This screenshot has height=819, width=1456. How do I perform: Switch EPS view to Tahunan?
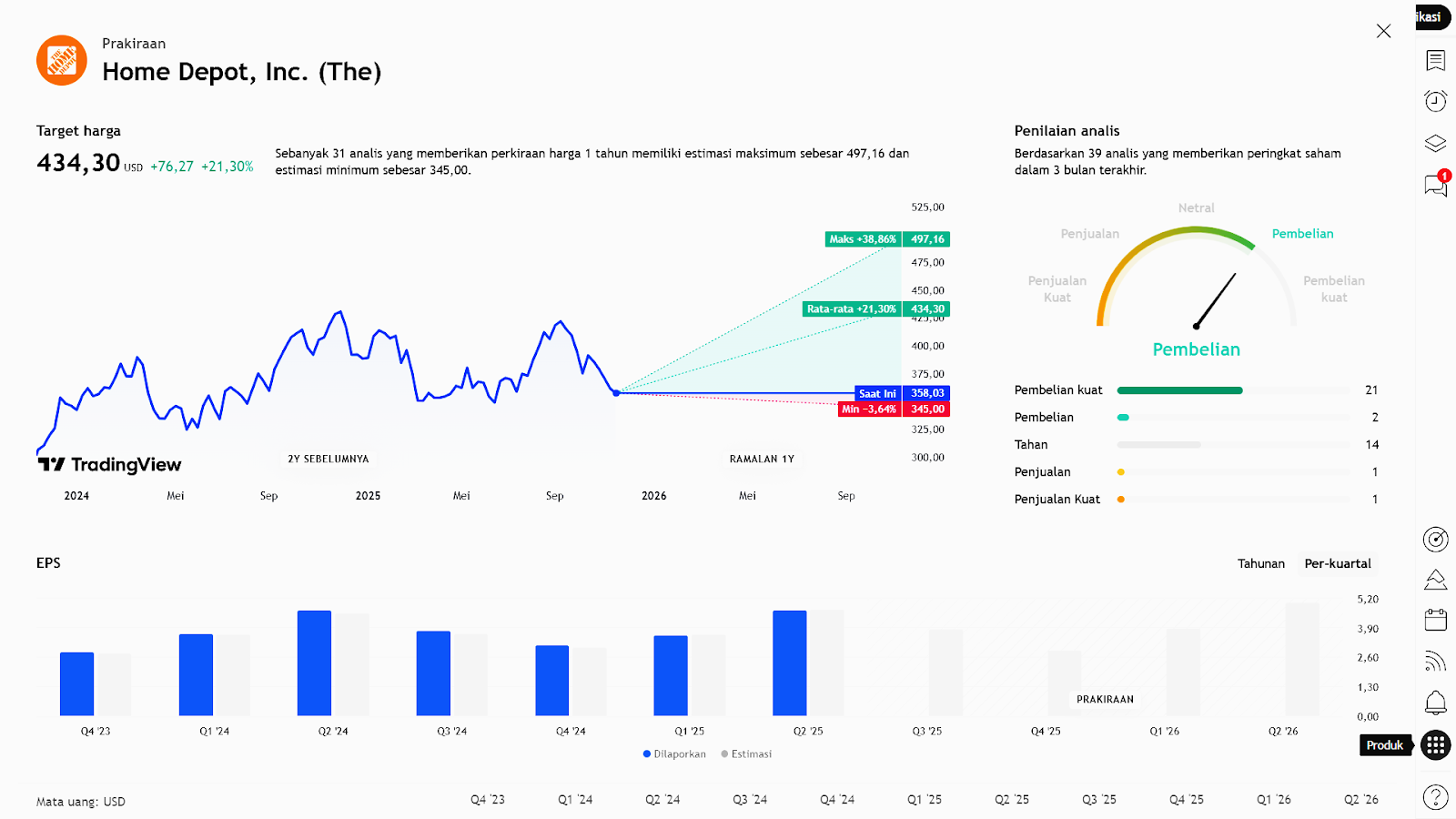[x=1260, y=563]
